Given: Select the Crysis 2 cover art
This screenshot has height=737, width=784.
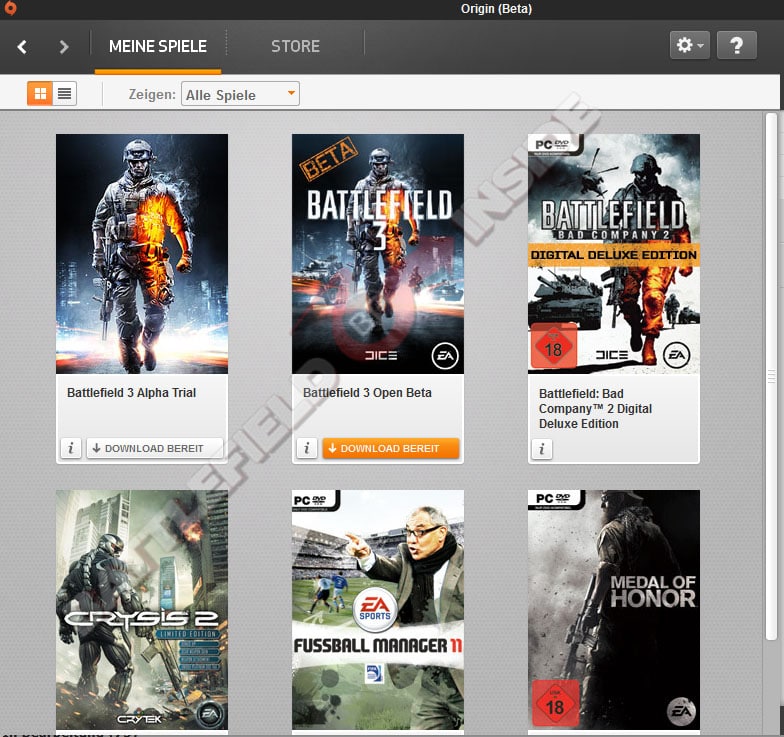Looking at the screenshot, I should [x=142, y=610].
